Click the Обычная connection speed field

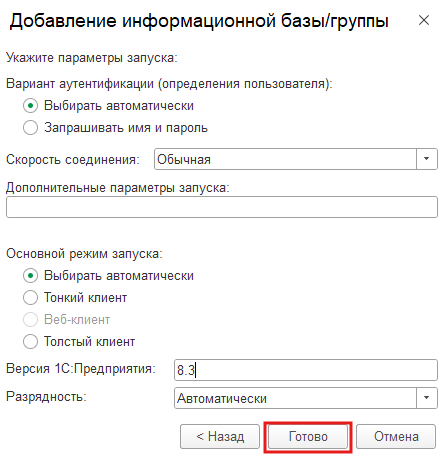(285, 159)
